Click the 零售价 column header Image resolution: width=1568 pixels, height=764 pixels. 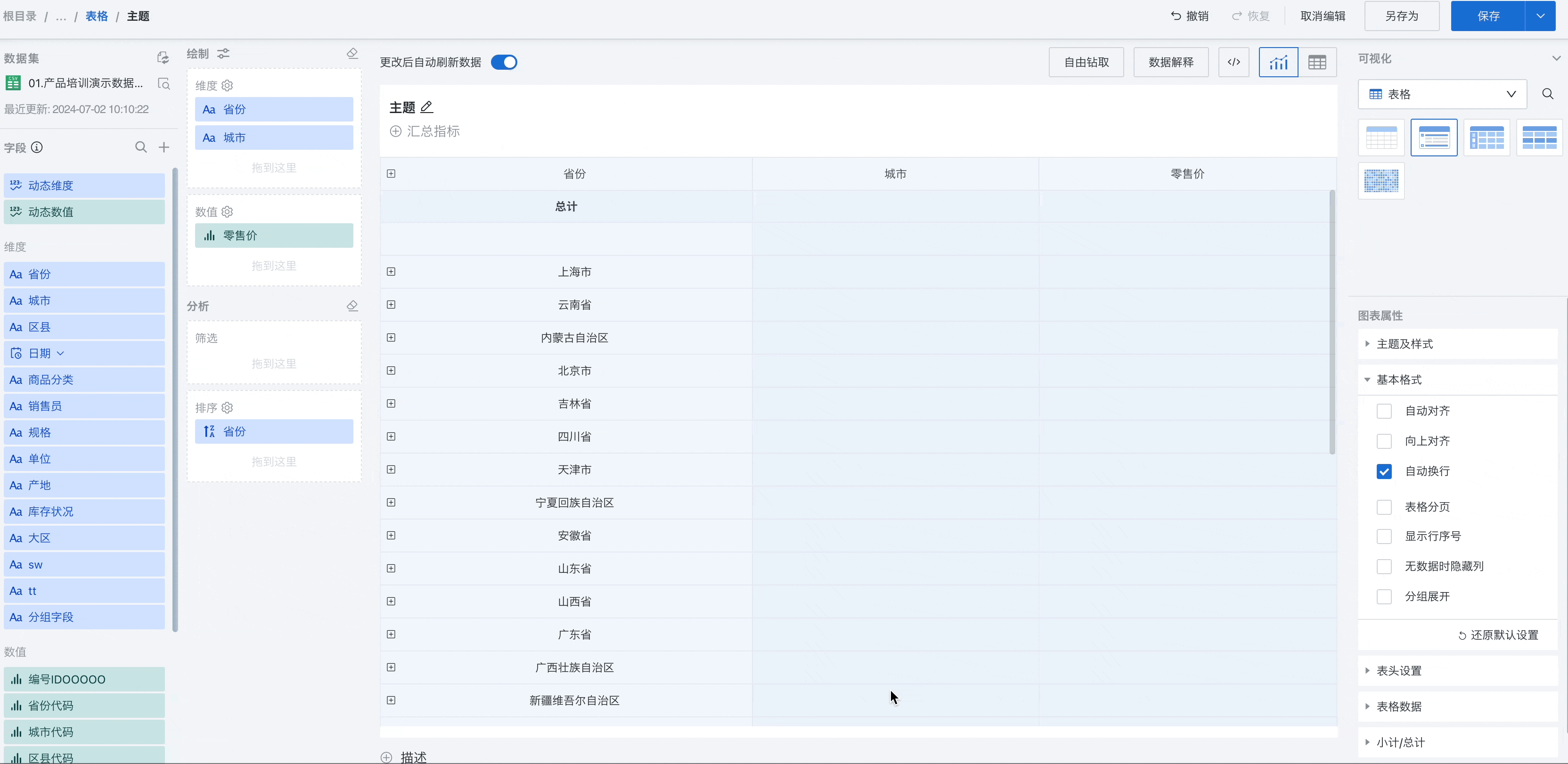1188,173
